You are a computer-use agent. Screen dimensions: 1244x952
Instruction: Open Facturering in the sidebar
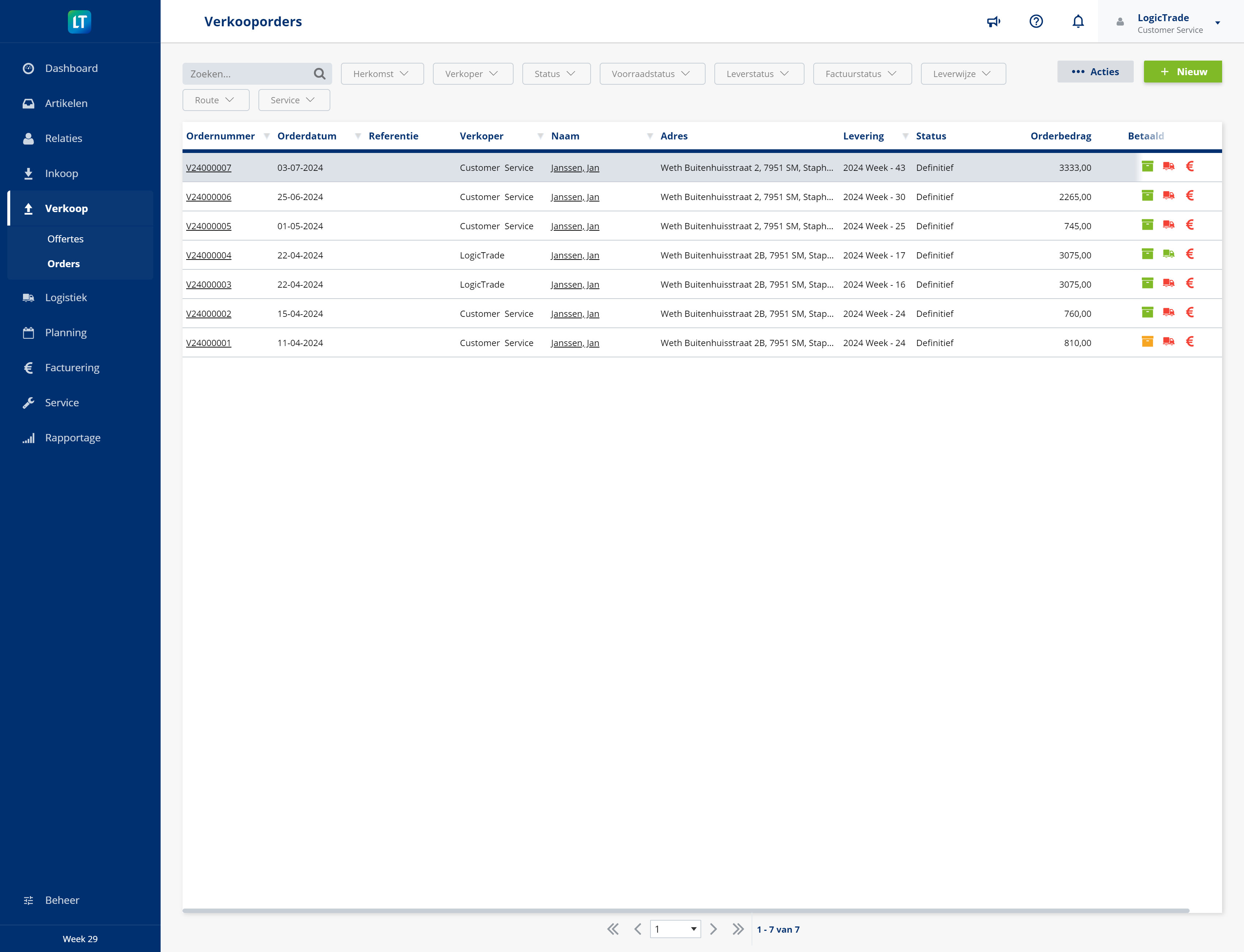[72, 368]
